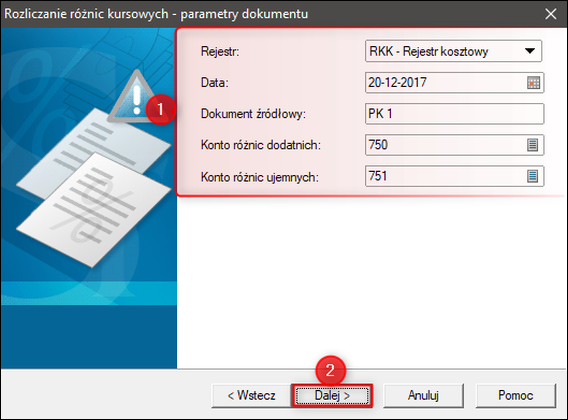Click the Rejestr: label text
This screenshot has height=420, width=568.
pyautogui.click(x=220, y=51)
